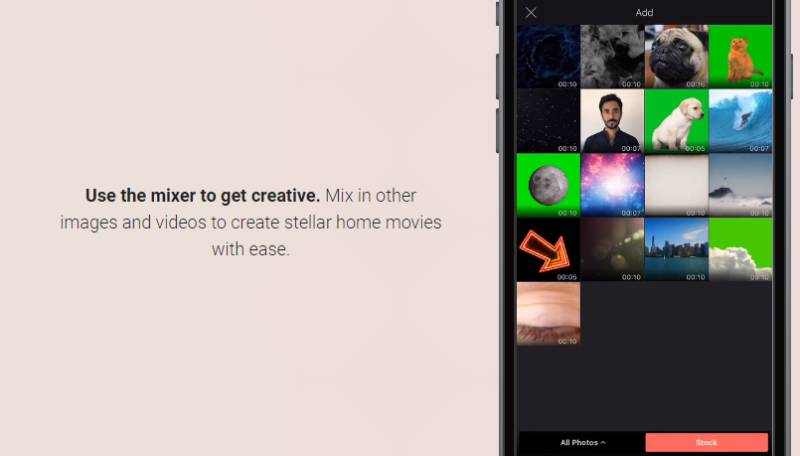Add the clouds on green screen clip
Image resolution: width=800 pixels, height=456 pixels.
click(740, 249)
